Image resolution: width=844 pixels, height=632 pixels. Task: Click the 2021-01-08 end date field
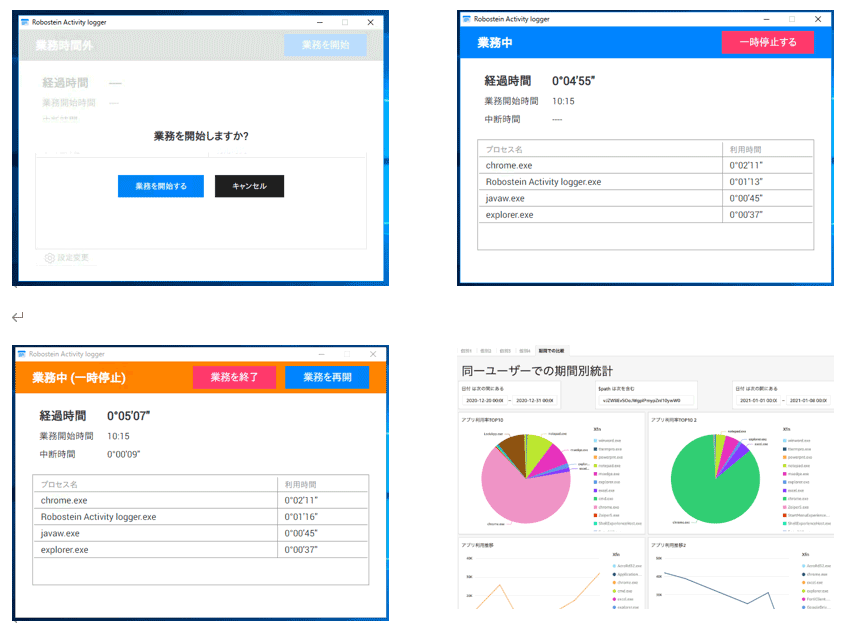pos(808,401)
